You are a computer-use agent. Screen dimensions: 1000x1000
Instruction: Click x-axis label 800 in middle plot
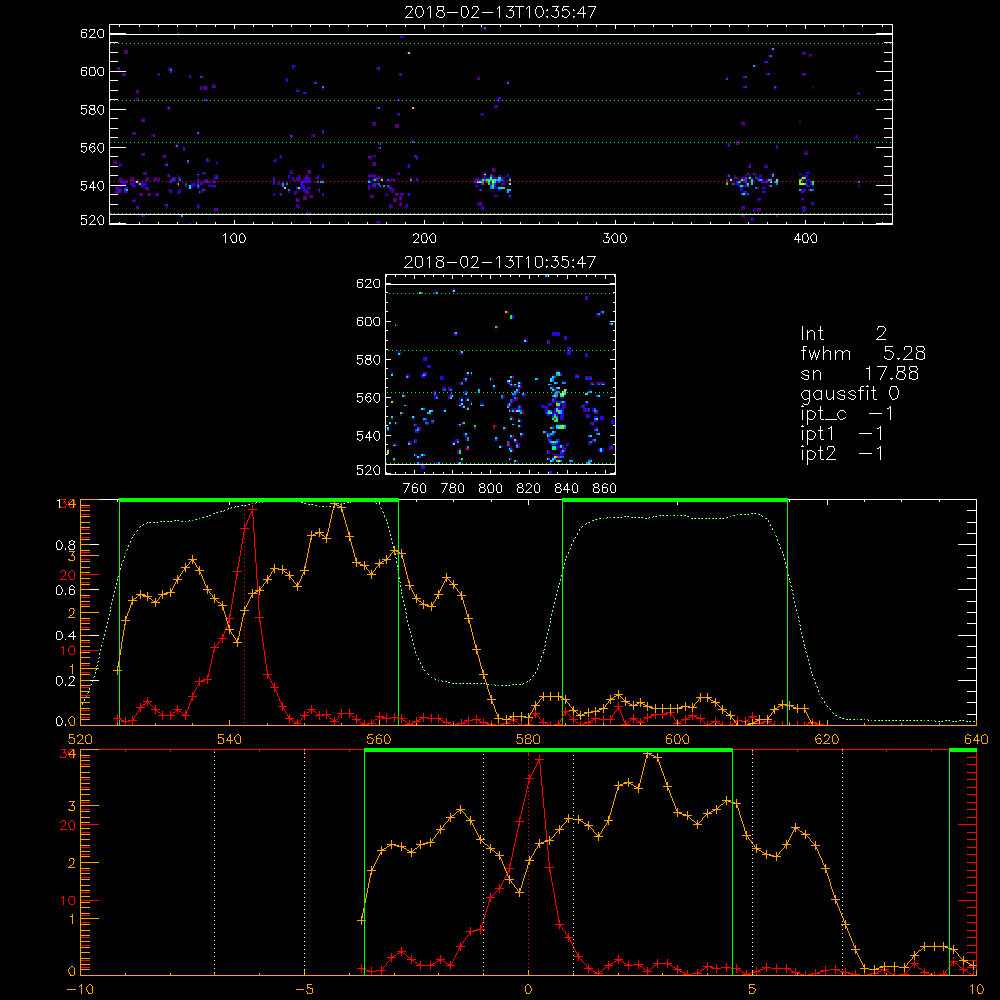coord(490,489)
